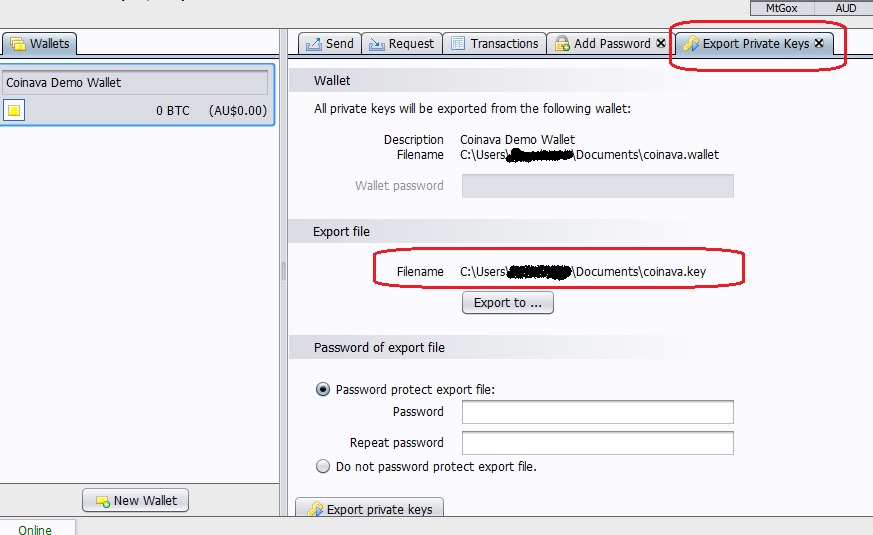Viewport: 873px width, 535px height.
Task: Open the Send tab
Action: (330, 43)
